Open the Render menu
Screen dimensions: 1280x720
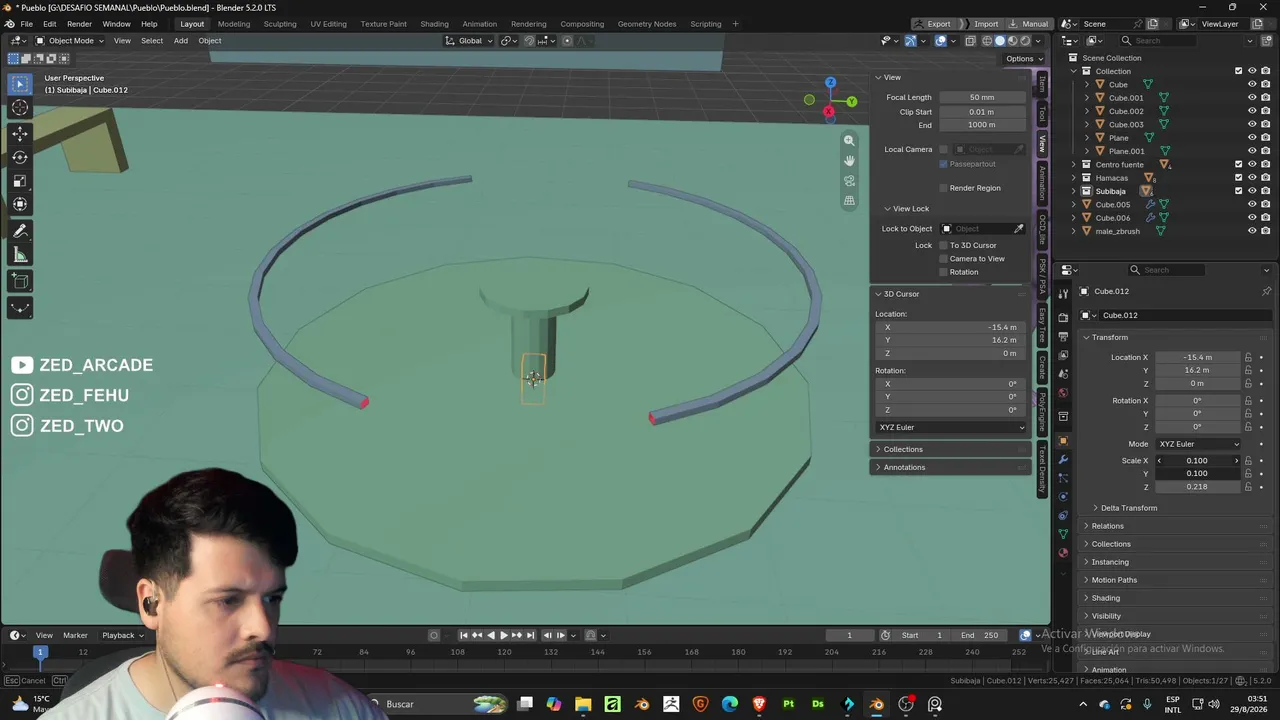79,24
